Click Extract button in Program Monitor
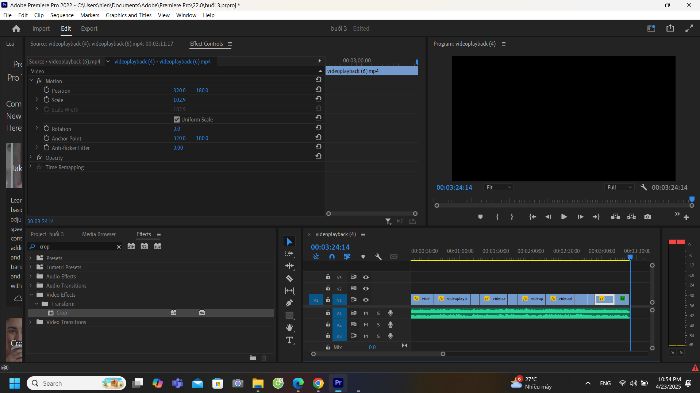Screen dimensions: 700x393 coord(631,217)
